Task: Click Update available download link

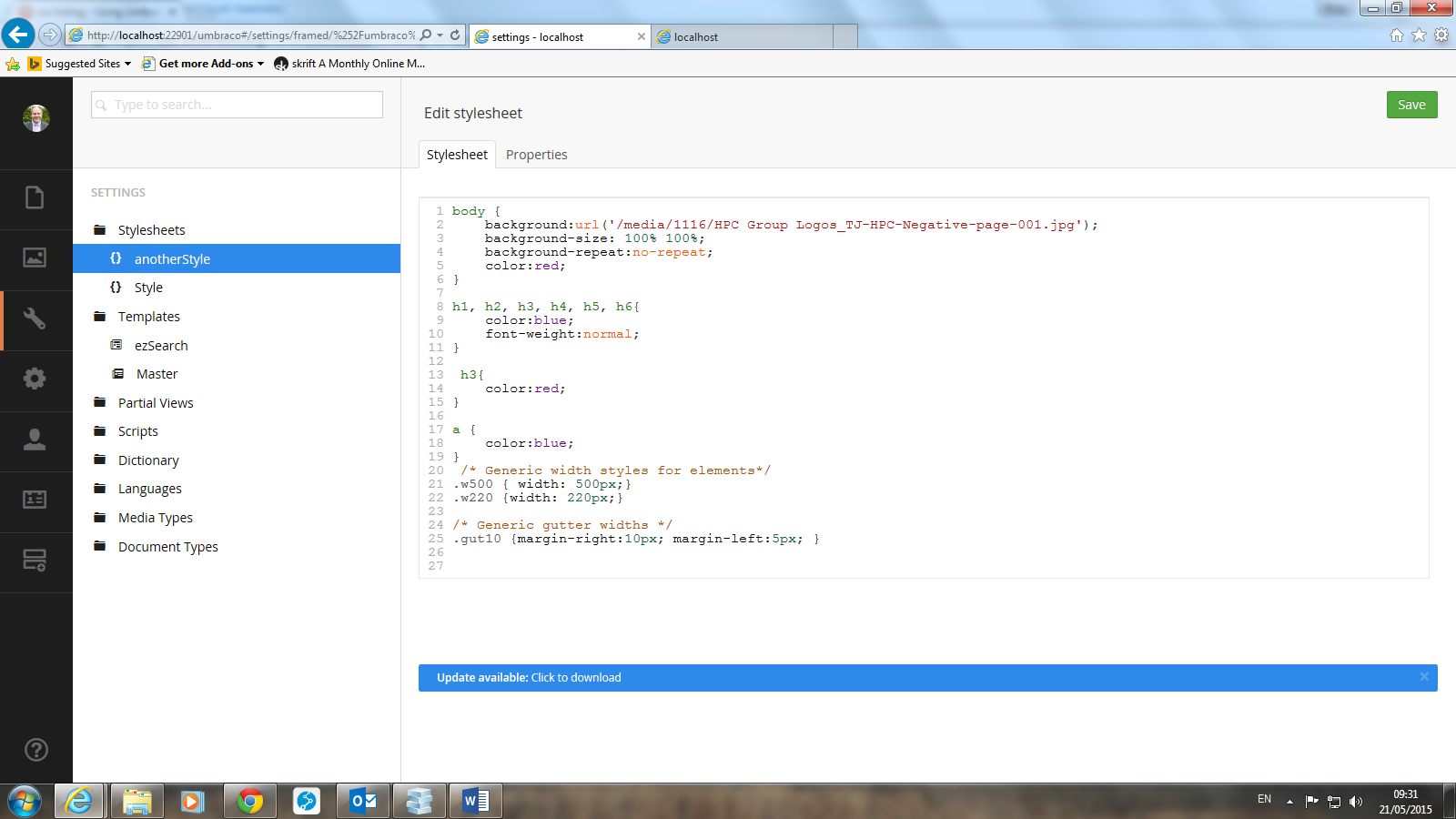Action: point(576,678)
